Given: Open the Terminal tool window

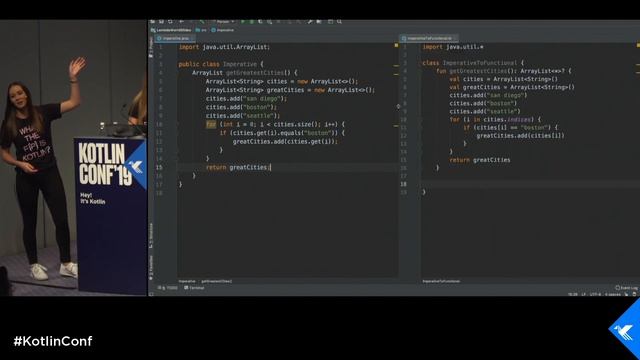Looking at the screenshot, I should (x=194, y=288).
